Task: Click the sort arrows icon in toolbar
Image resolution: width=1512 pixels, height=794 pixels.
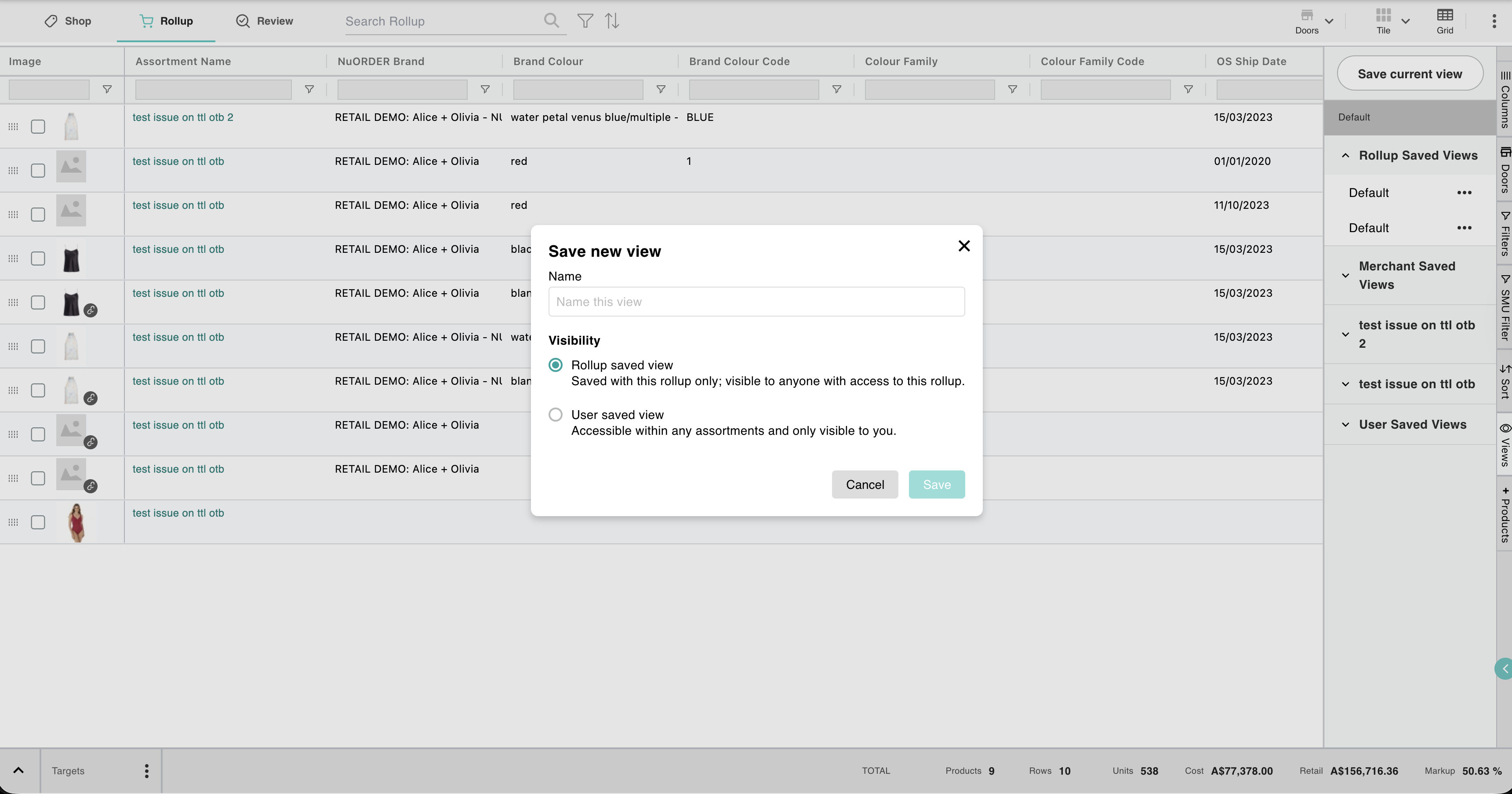Action: [x=612, y=21]
